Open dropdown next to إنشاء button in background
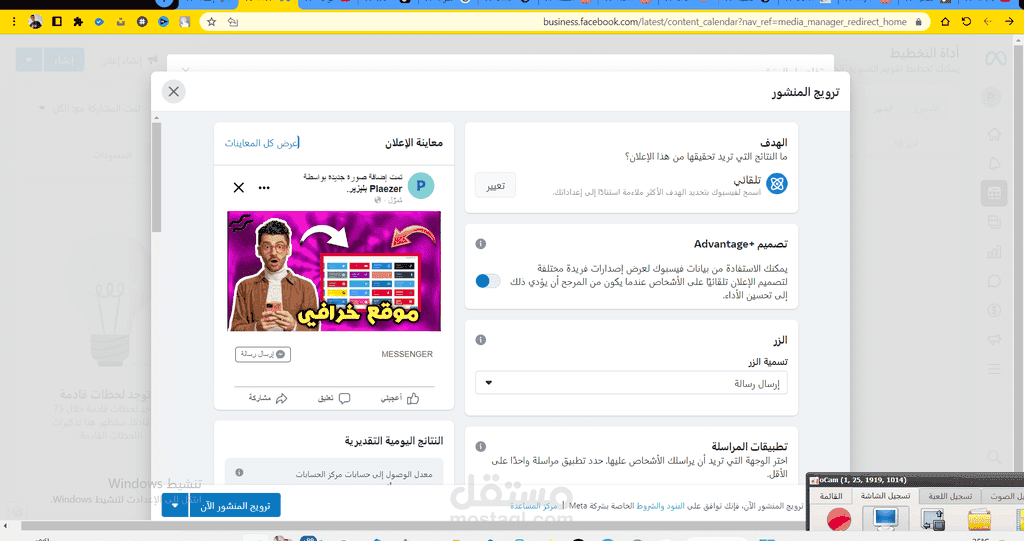This screenshot has width=1024, height=541. [x=29, y=60]
